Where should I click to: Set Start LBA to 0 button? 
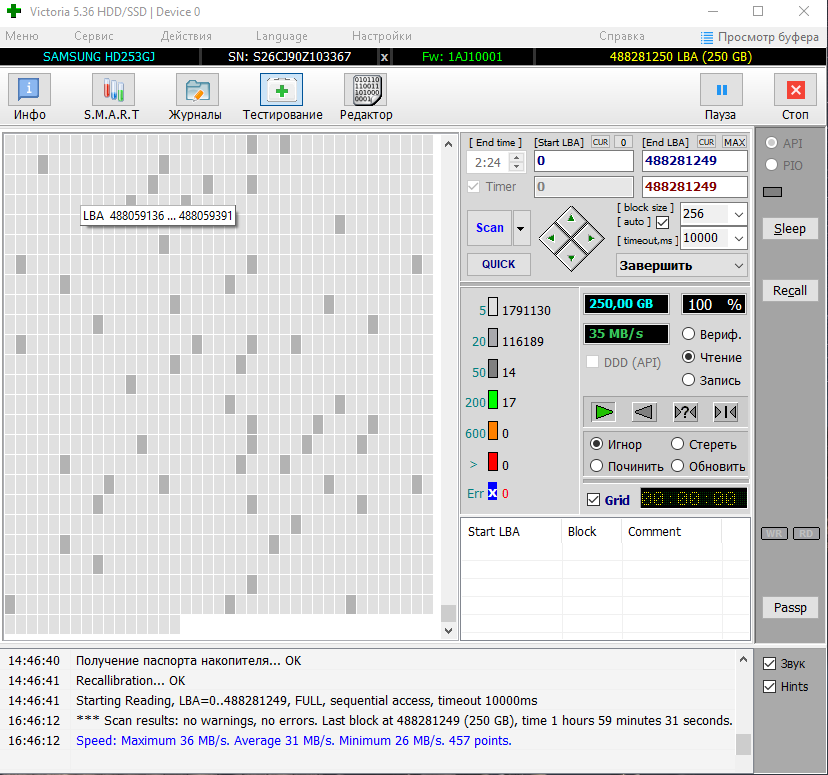click(624, 142)
